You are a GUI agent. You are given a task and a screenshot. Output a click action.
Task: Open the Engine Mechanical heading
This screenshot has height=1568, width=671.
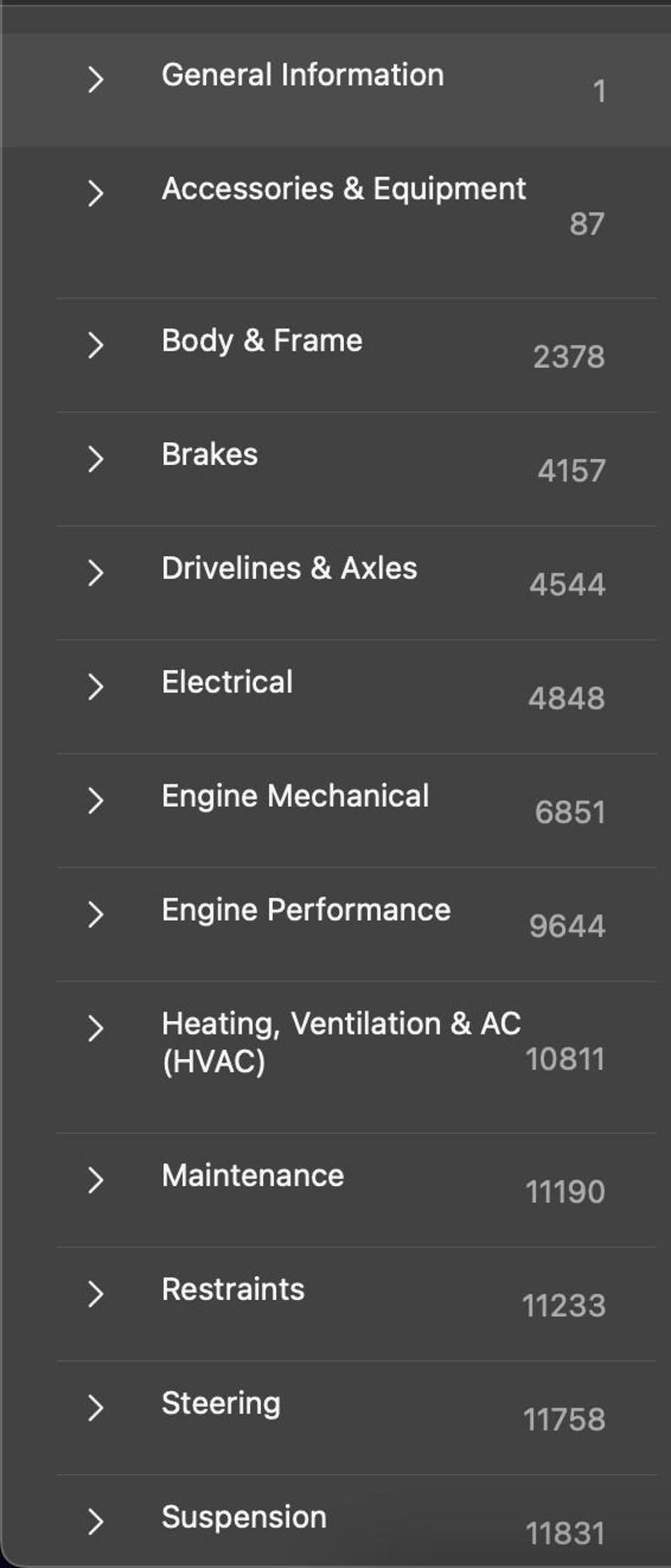tap(295, 796)
